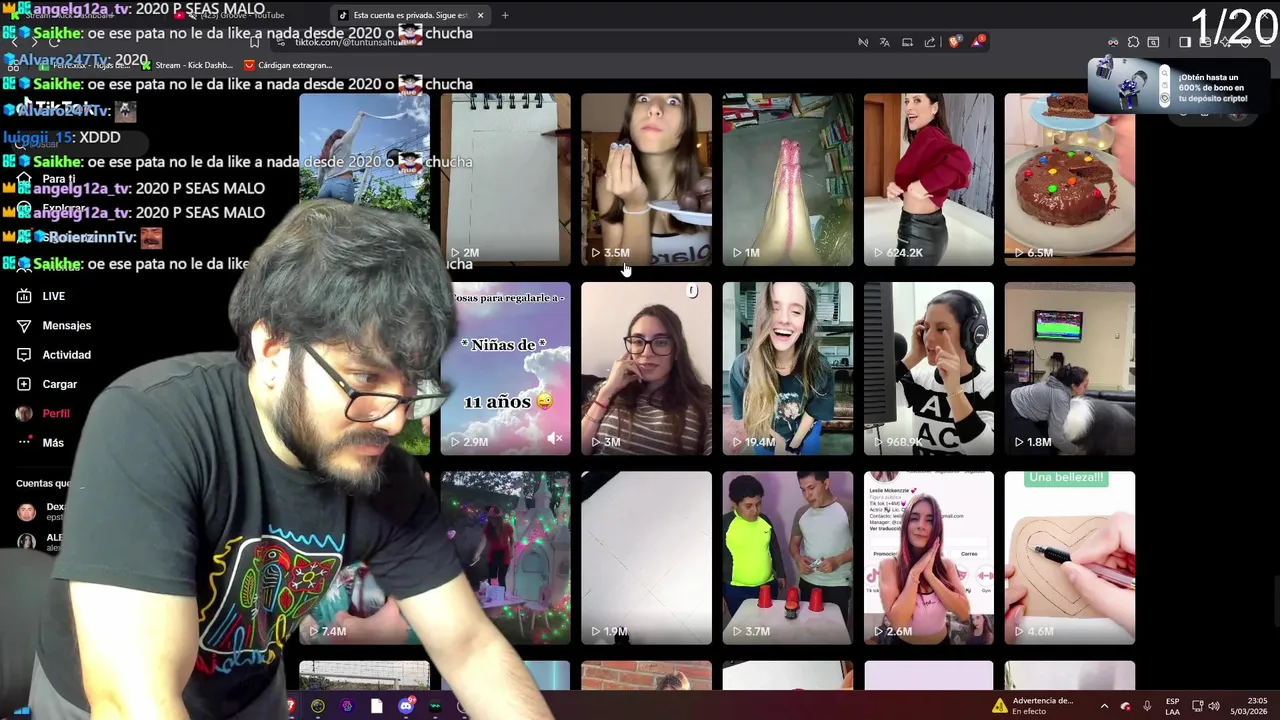
Task: Open the 2.9M views 'Niñas de 11 años' video
Action: pyautogui.click(x=505, y=368)
